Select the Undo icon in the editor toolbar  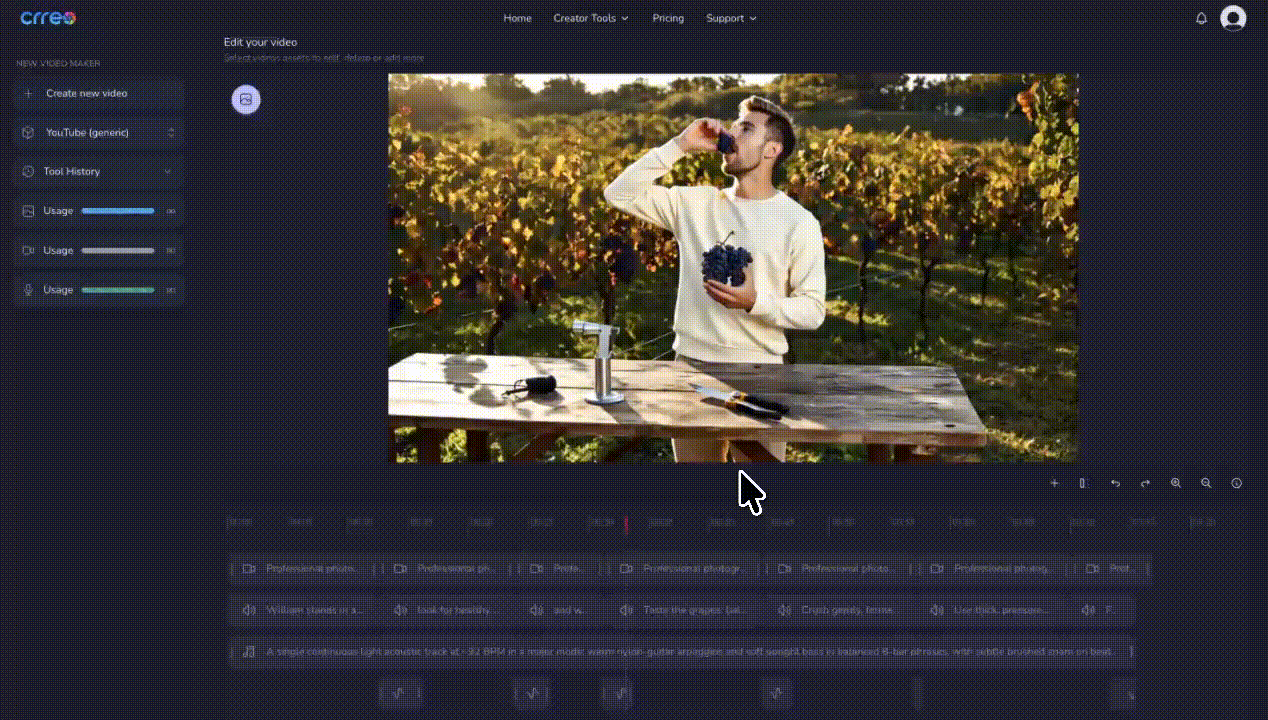[x=1115, y=483]
